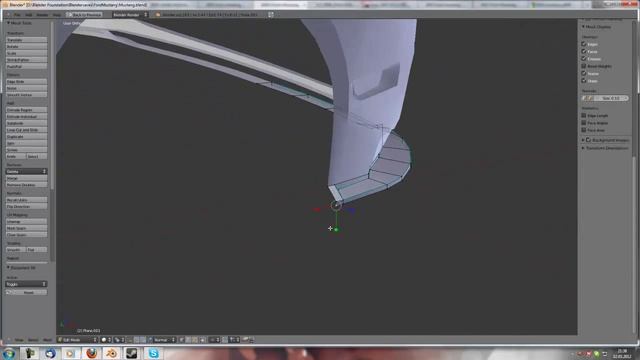Expand the Background Images panel triangle
Image resolution: width=640 pixels, height=360 pixels.
click(583, 140)
